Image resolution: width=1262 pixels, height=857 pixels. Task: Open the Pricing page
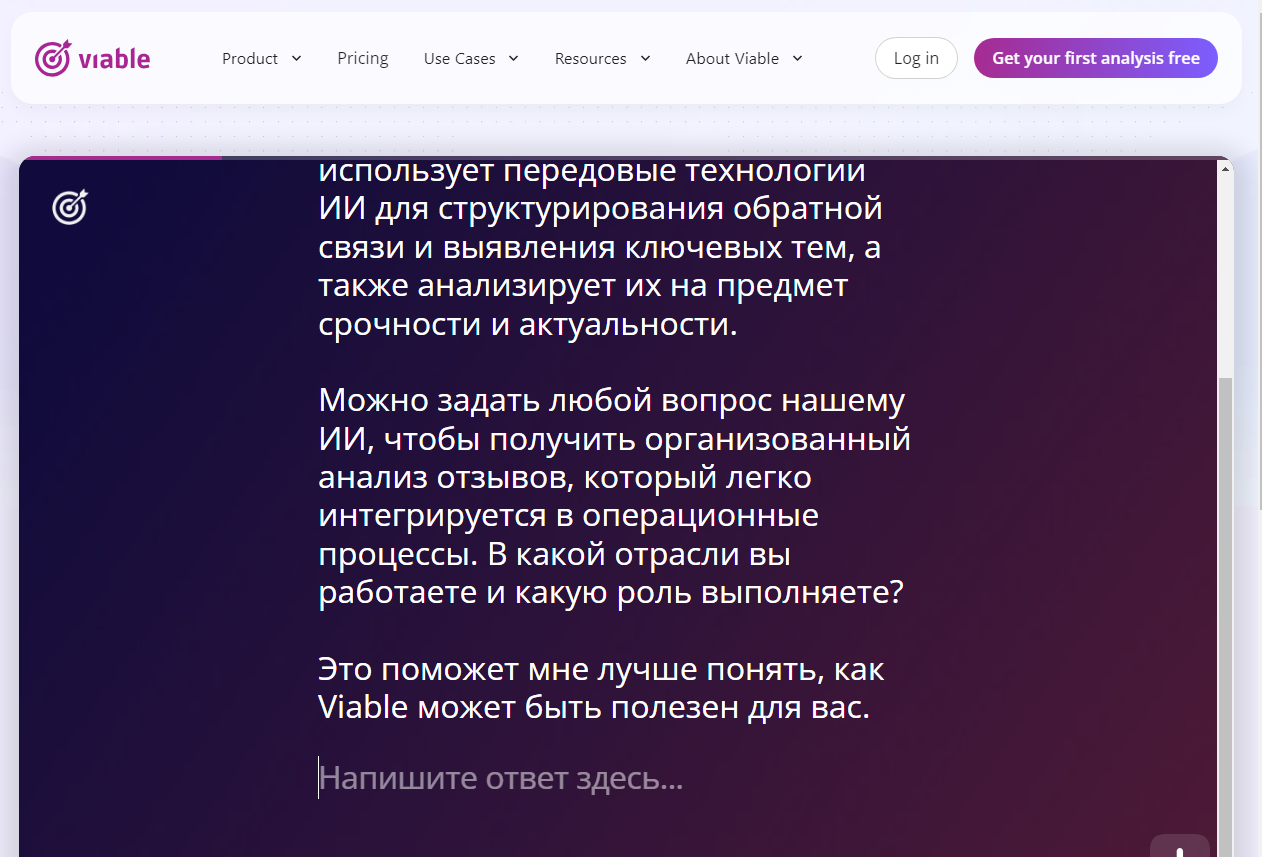click(363, 58)
